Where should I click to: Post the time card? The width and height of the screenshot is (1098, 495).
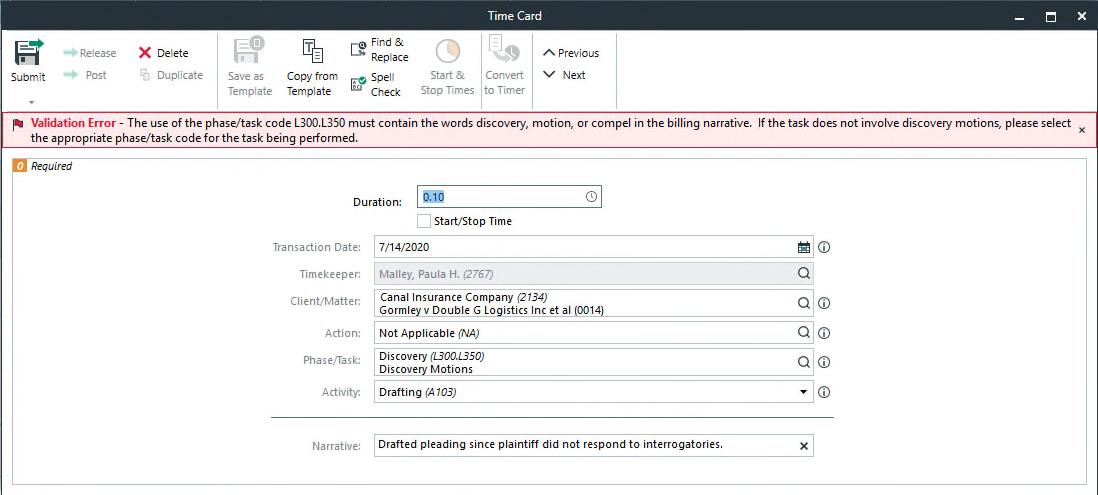pyautogui.click(x=85, y=75)
